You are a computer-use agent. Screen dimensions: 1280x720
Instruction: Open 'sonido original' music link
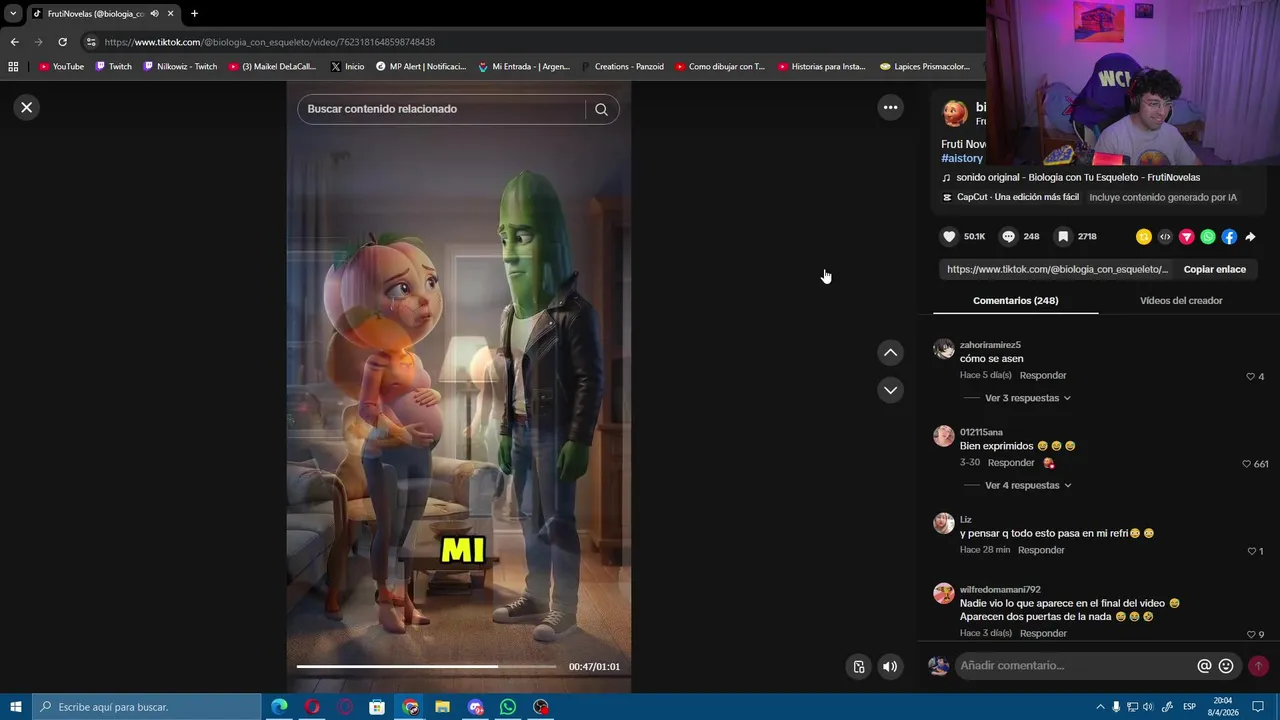click(1078, 177)
